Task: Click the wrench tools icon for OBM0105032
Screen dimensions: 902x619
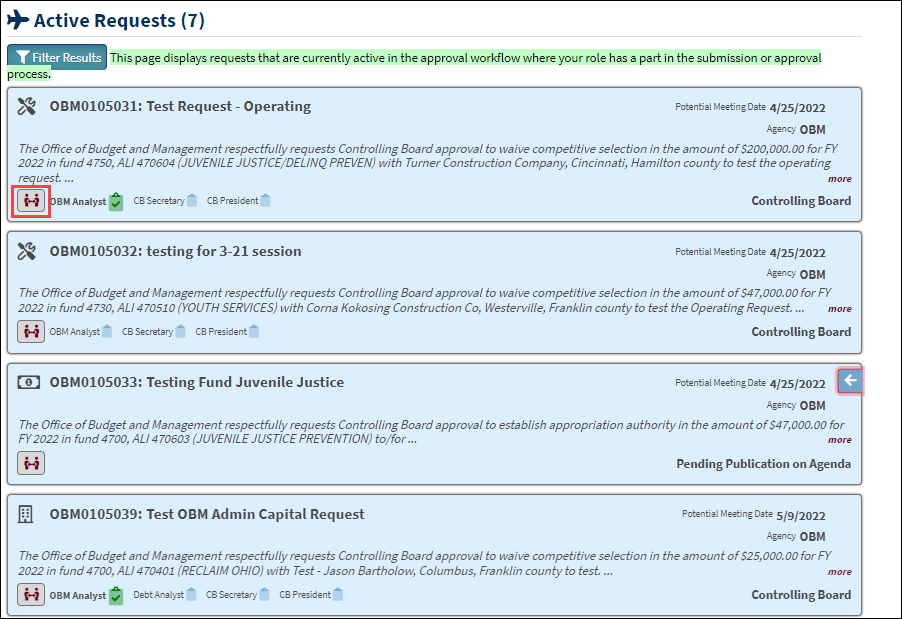Action: pyautogui.click(x=27, y=251)
